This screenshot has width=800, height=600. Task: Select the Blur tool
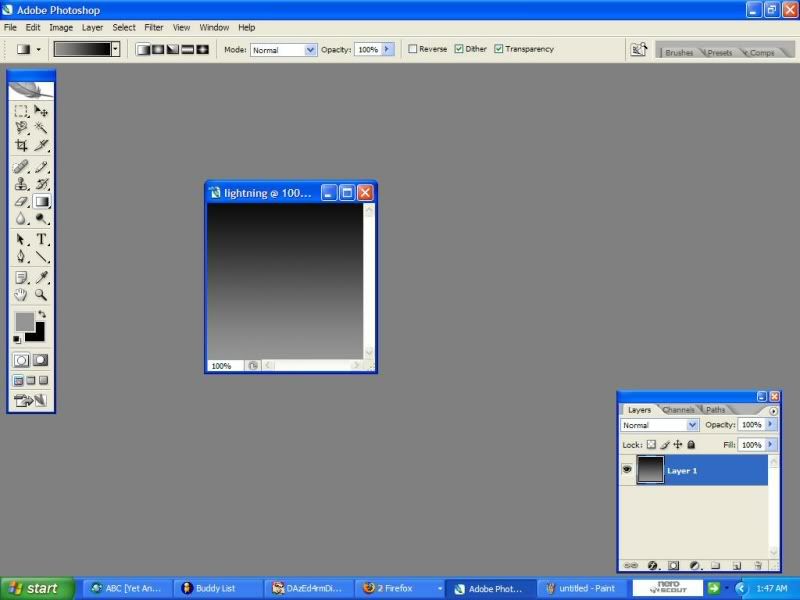21,219
